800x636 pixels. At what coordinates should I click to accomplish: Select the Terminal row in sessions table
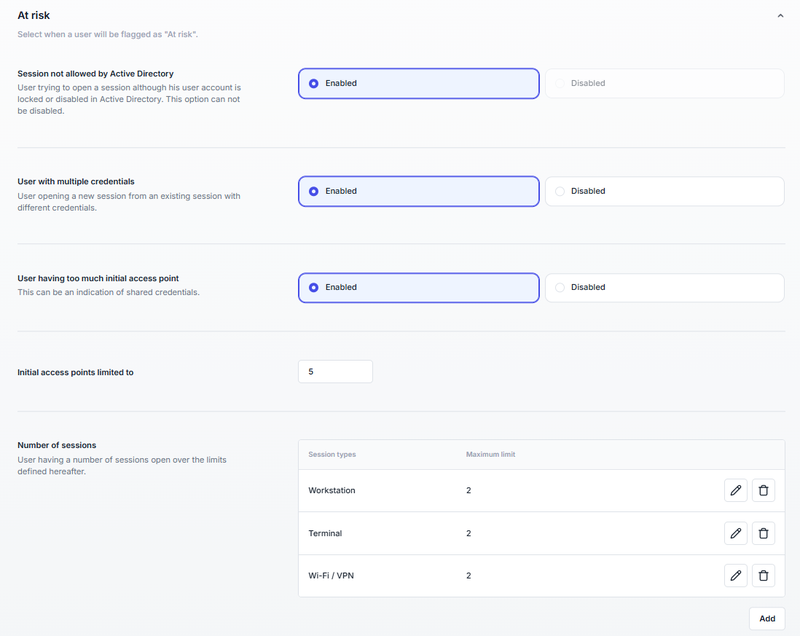[325, 534]
